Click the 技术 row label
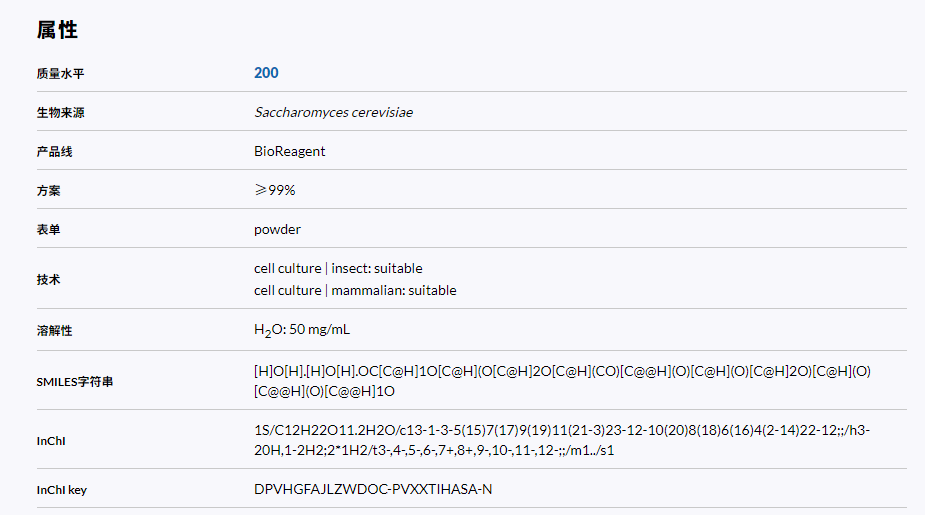This screenshot has width=925, height=515. click(48, 280)
